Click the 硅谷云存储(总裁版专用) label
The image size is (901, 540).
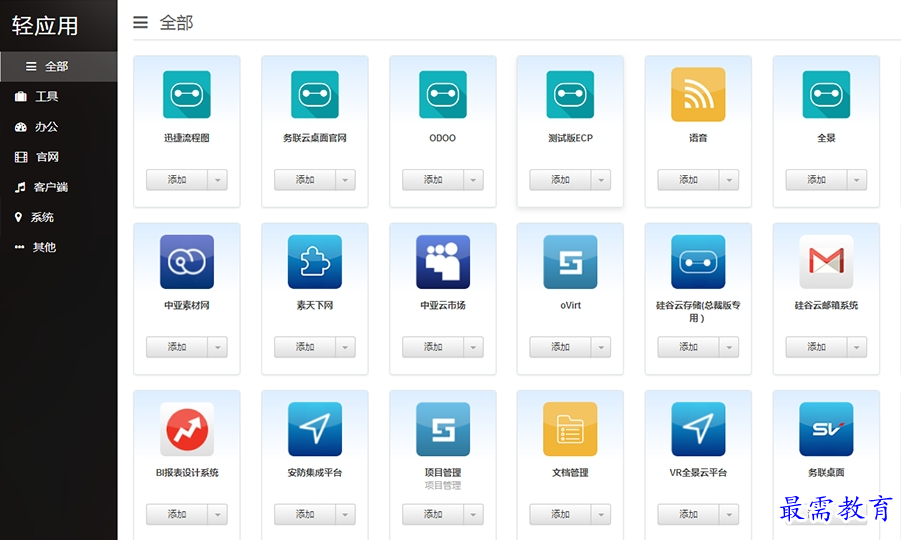tap(698, 311)
